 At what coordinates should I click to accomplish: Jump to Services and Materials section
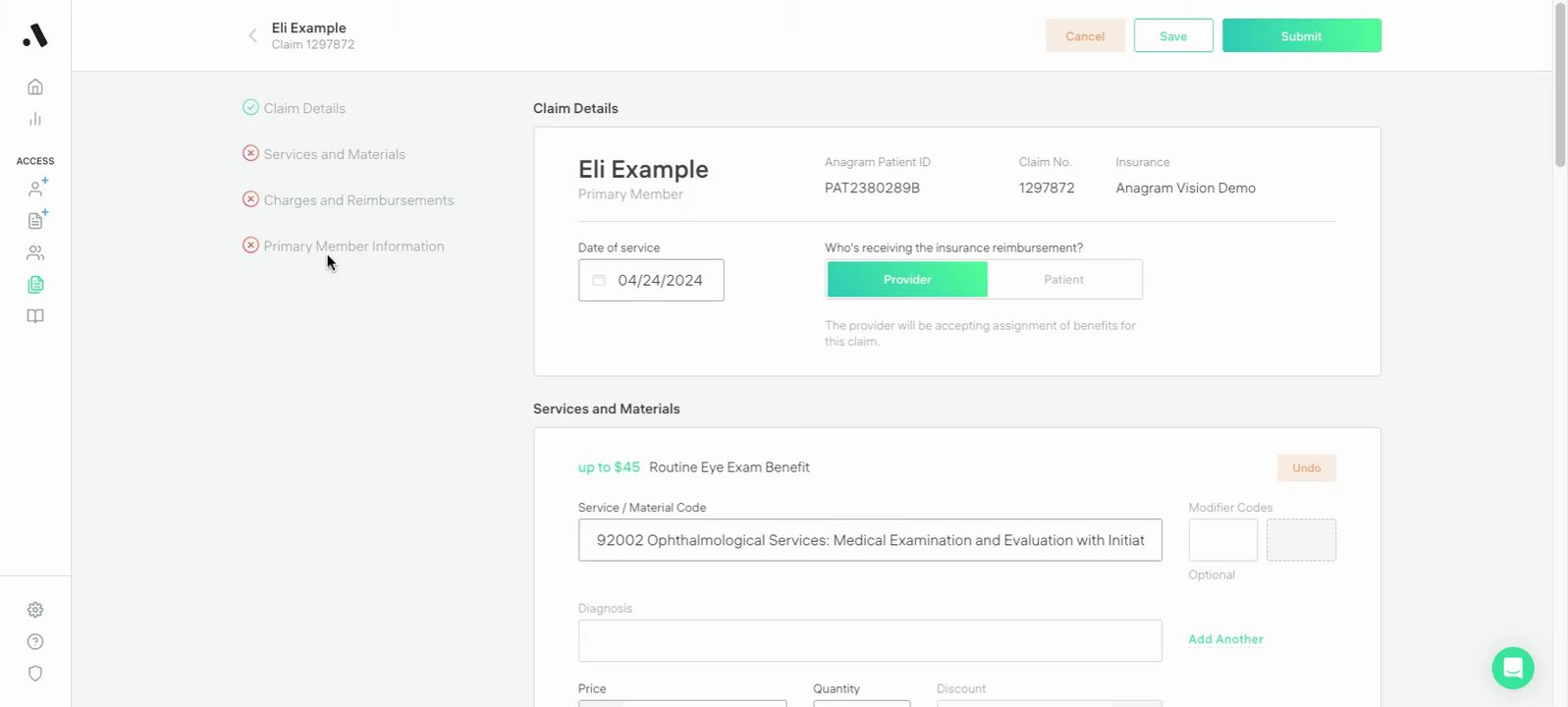[x=334, y=154]
